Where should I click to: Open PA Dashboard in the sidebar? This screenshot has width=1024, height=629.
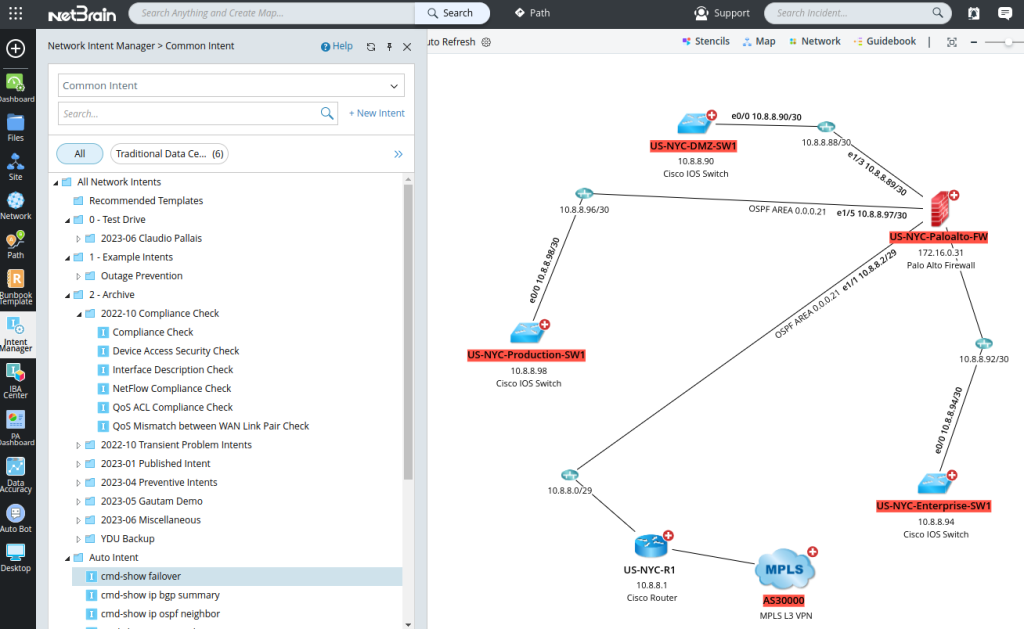point(16,428)
